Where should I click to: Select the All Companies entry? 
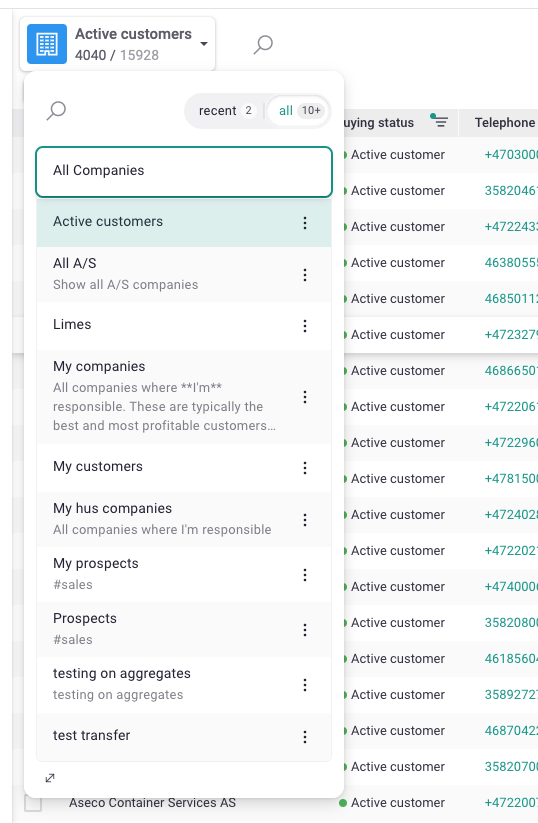tap(184, 172)
